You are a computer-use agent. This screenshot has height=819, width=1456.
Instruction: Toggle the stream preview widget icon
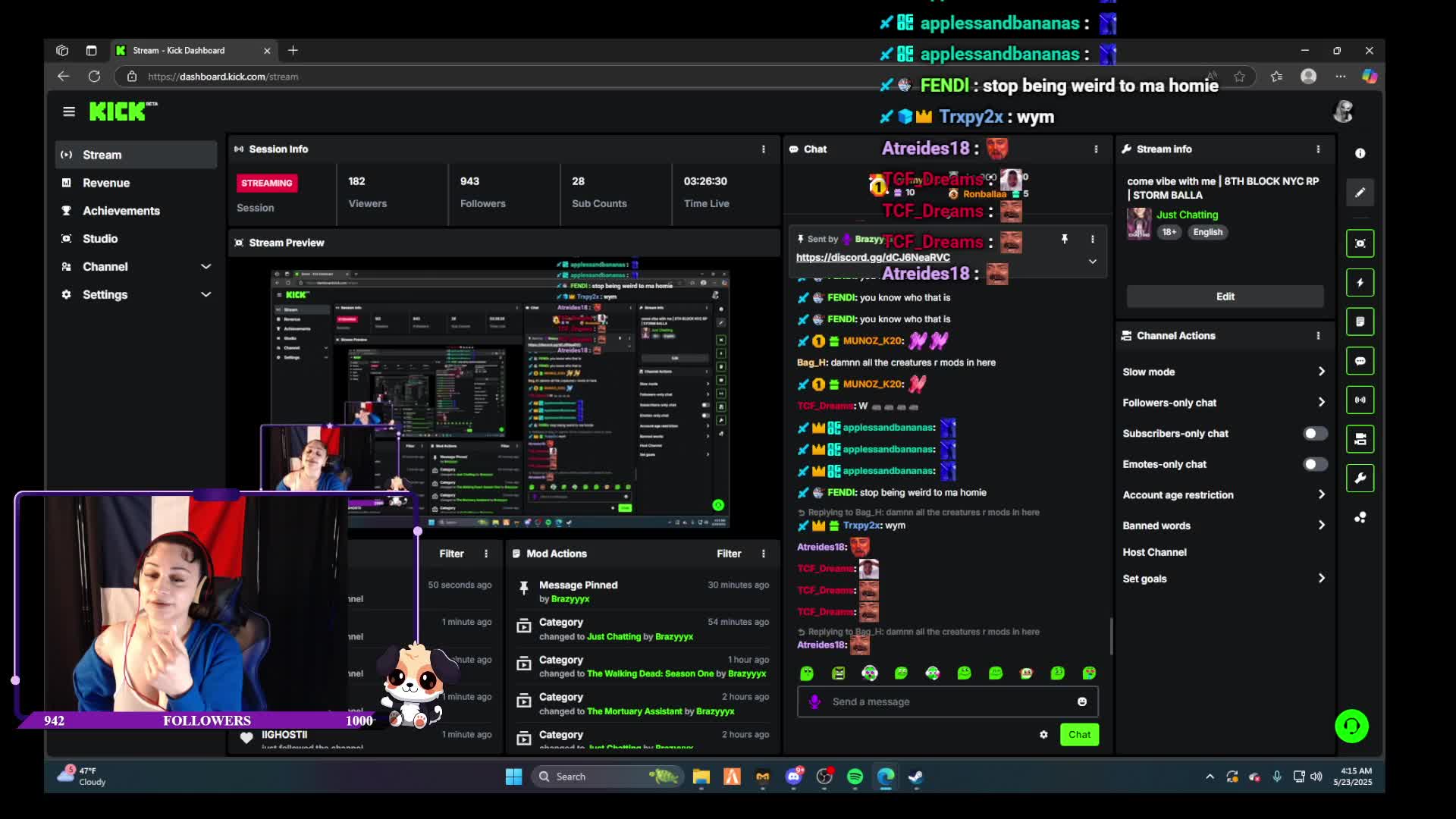click(1360, 243)
